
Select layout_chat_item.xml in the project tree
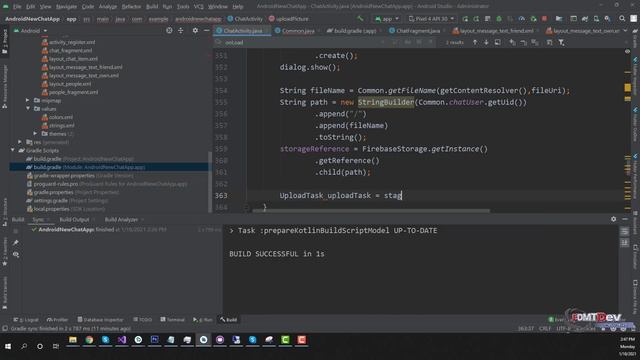coord(73,59)
